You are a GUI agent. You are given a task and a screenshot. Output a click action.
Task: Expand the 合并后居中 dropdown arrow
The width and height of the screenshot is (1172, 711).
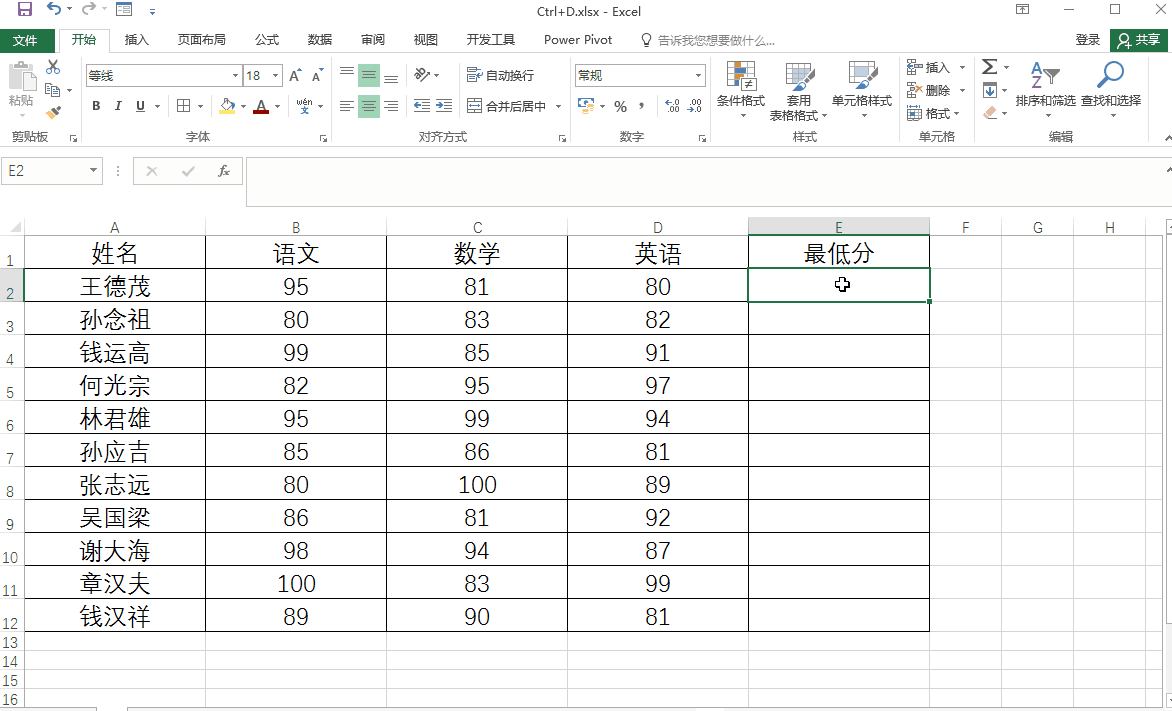[558, 106]
